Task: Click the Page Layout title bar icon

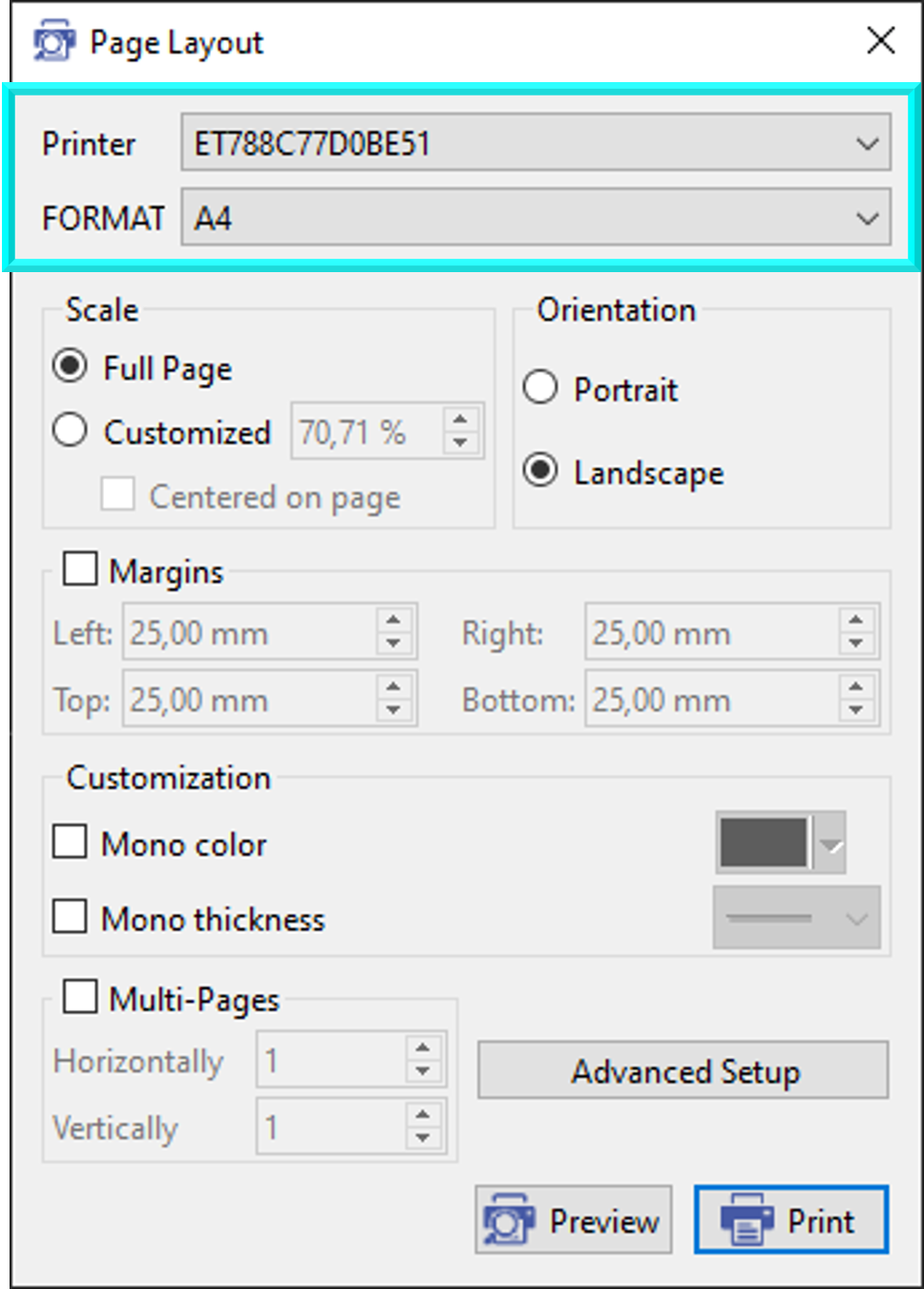Action: pyautogui.click(x=53, y=43)
